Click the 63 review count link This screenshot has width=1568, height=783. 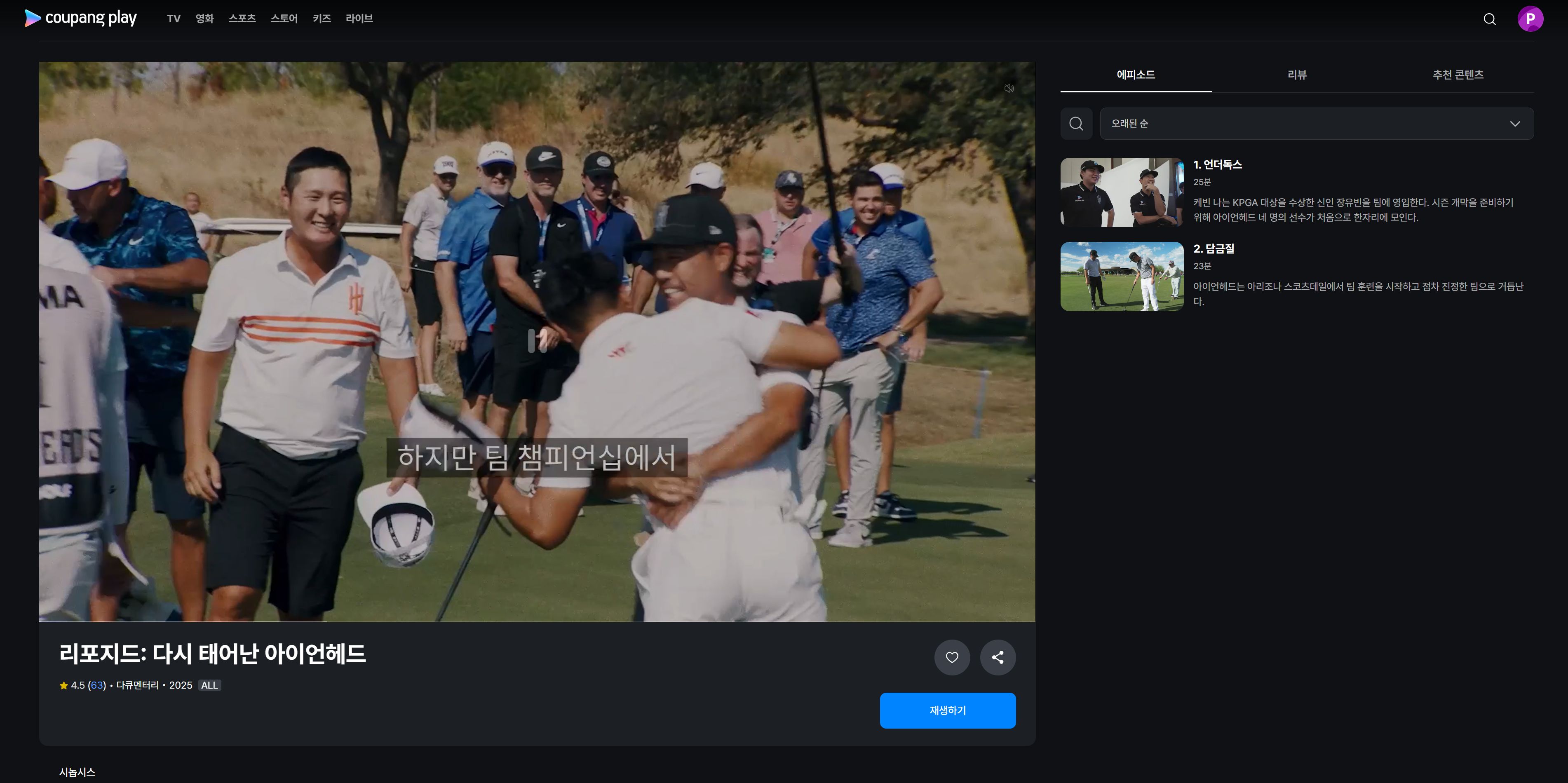[97, 685]
